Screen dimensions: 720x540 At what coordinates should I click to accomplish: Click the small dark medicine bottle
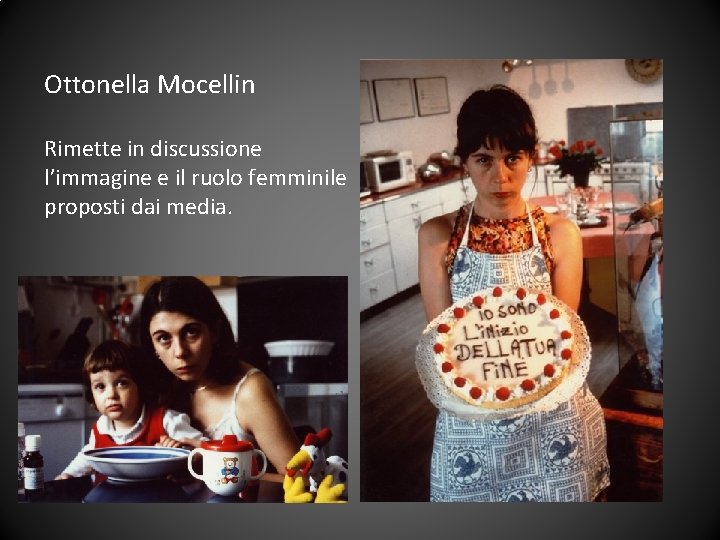33,463
